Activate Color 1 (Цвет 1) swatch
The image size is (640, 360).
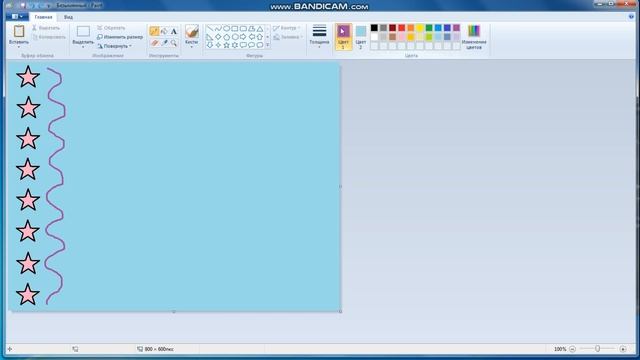point(343,37)
